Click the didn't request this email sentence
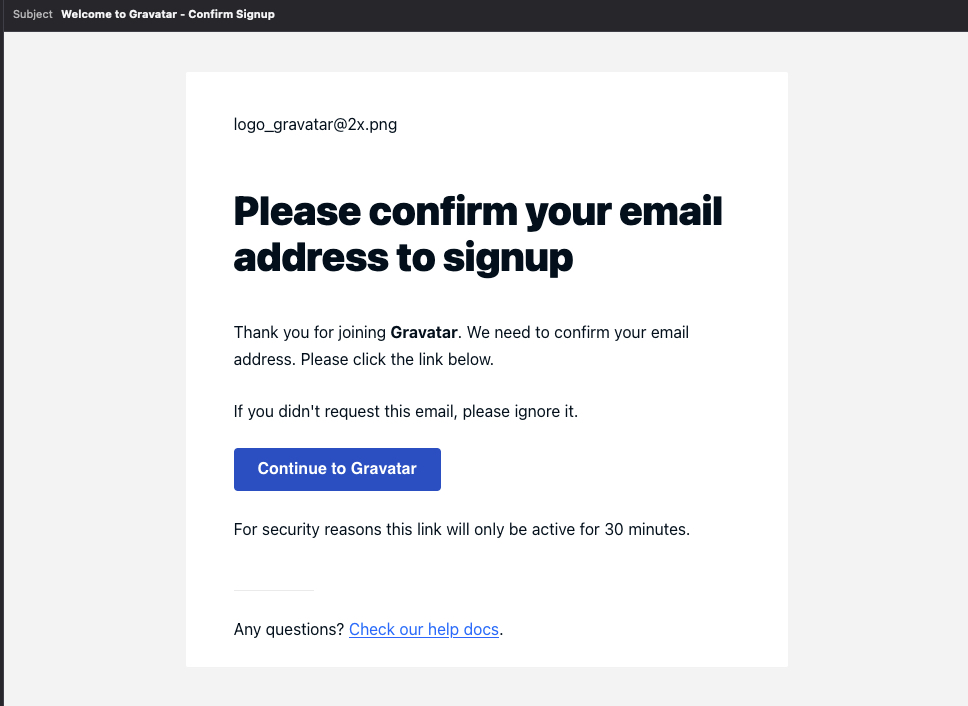Viewport: 968px width, 706px height. (x=406, y=412)
